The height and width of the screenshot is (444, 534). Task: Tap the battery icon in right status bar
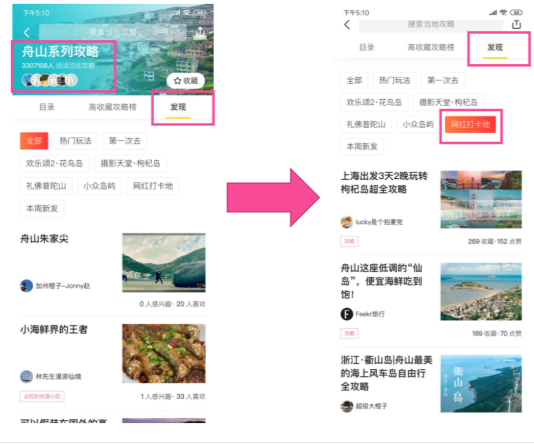click(x=516, y=13)
